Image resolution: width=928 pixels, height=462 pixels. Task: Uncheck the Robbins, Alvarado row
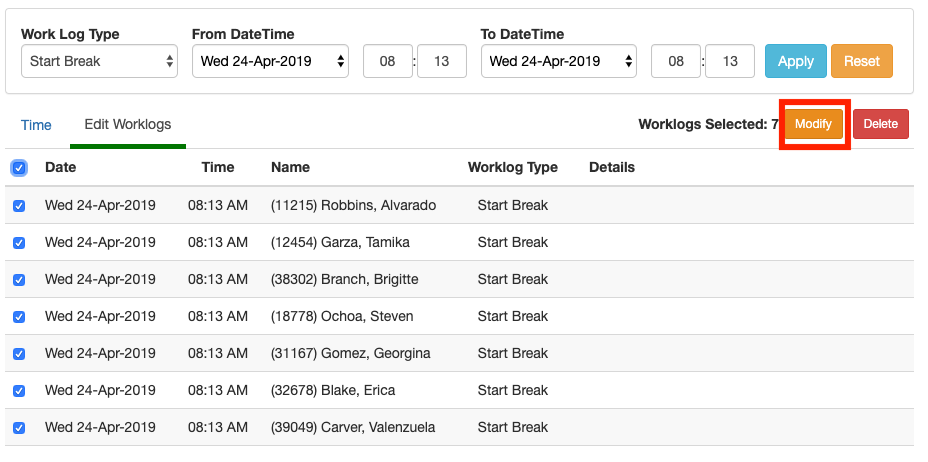19,206
